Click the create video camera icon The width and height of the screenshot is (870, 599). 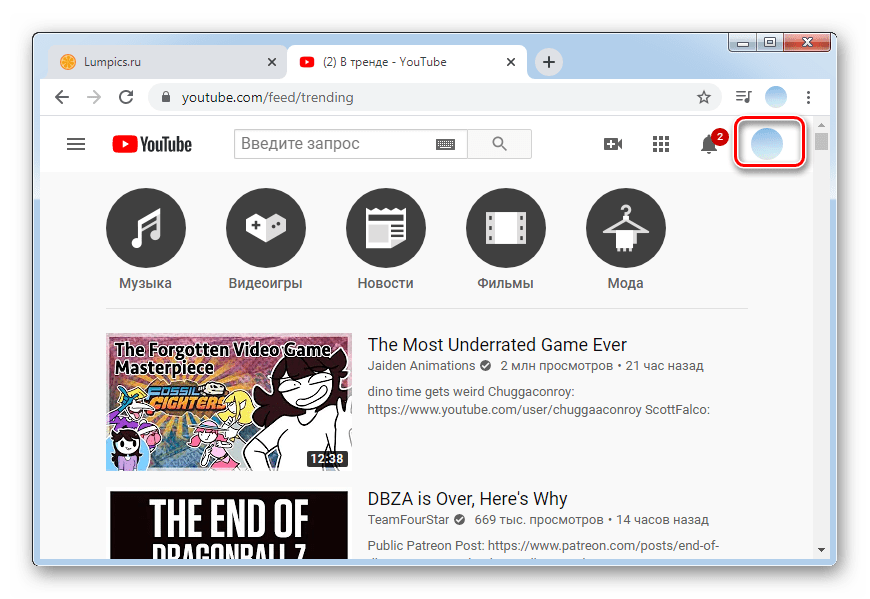coord(613,144)
